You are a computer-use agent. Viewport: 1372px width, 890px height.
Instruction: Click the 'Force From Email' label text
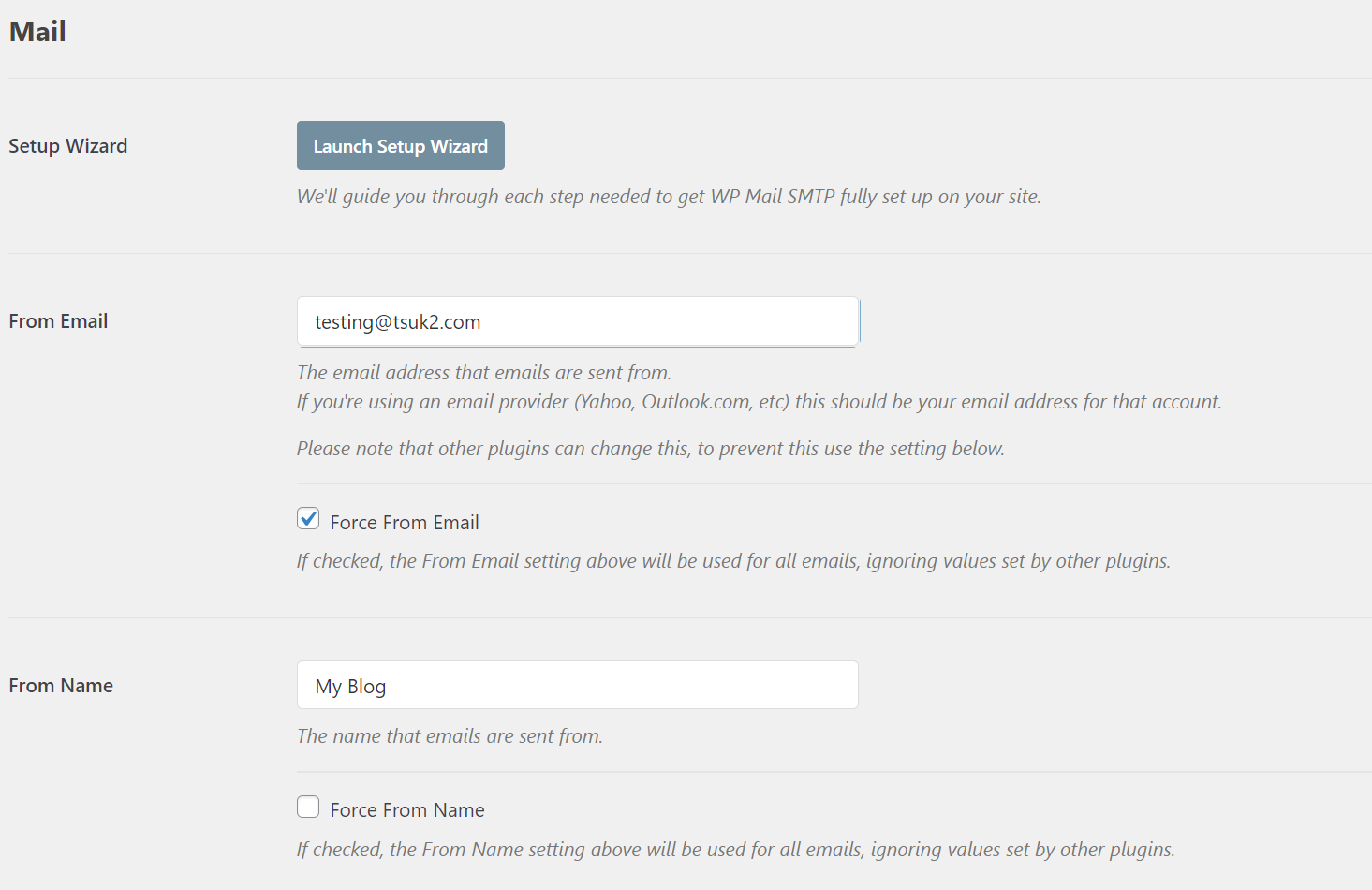point(405,523)
